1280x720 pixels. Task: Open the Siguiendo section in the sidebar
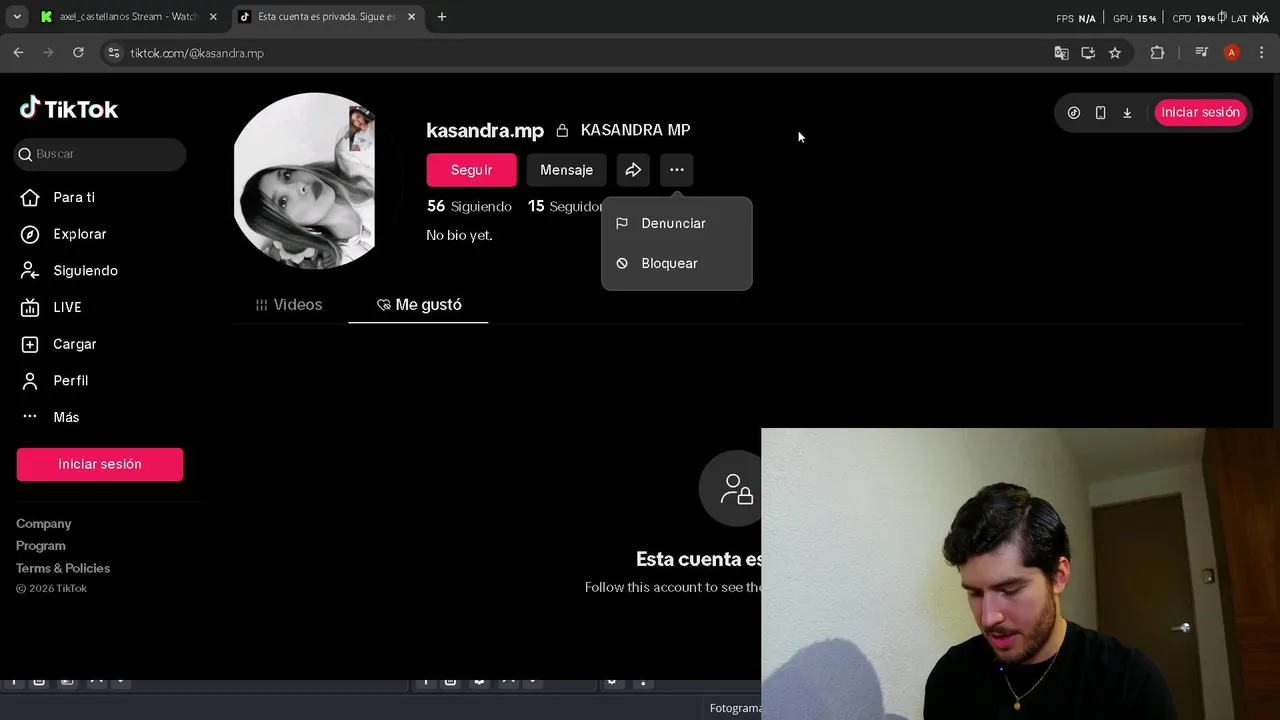(x=70, y=271)
